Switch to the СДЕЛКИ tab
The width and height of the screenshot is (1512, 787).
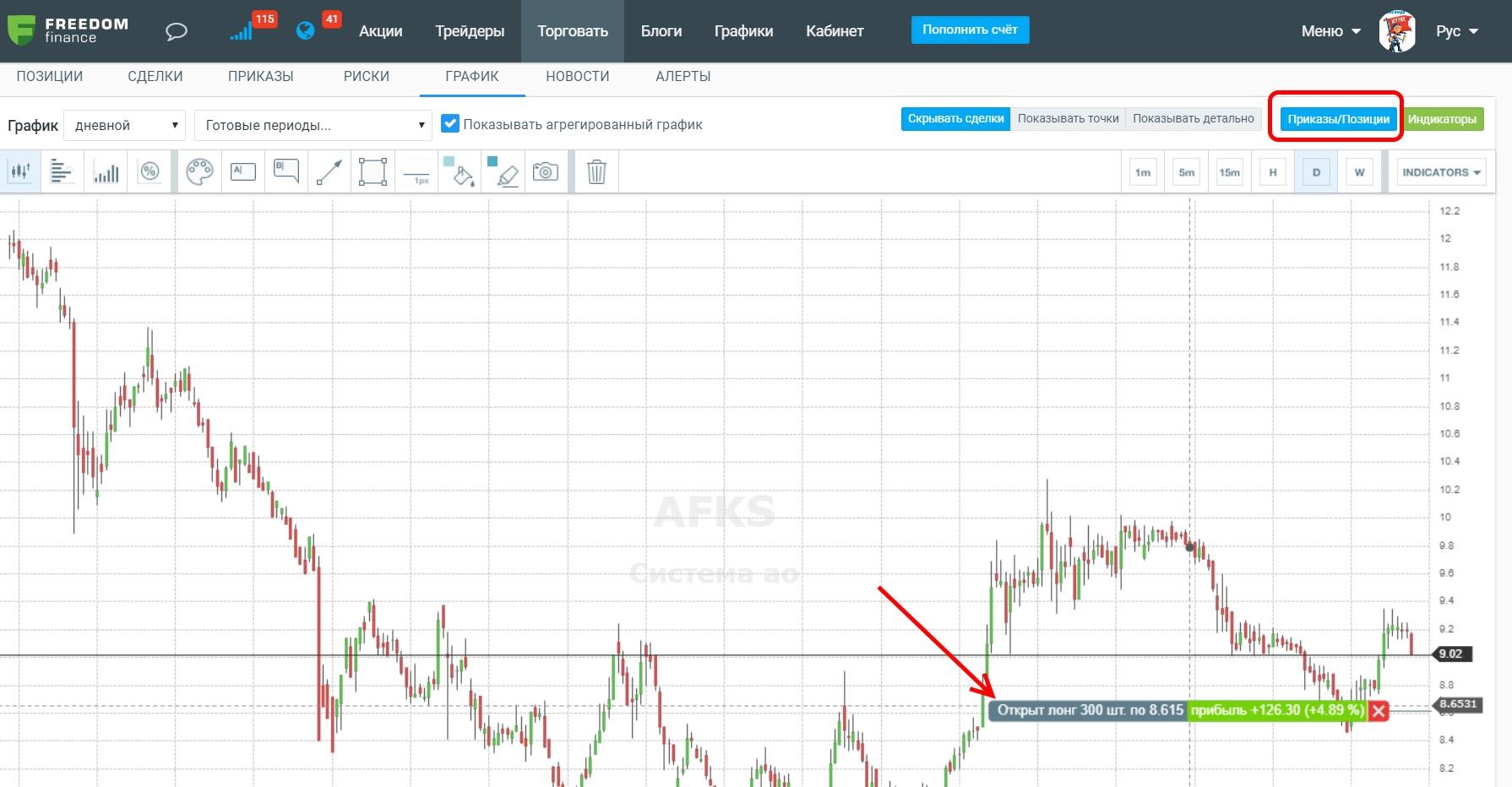coord(155,77)
